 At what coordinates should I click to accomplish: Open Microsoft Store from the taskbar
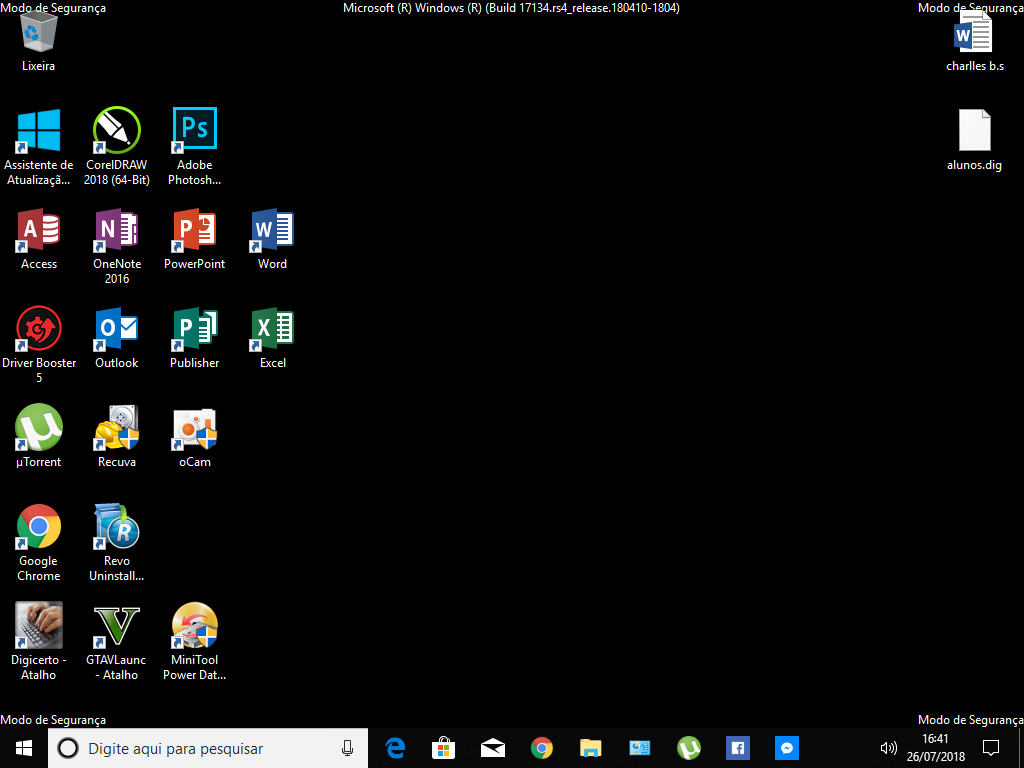pyautogui.click(x=443, y=748)
